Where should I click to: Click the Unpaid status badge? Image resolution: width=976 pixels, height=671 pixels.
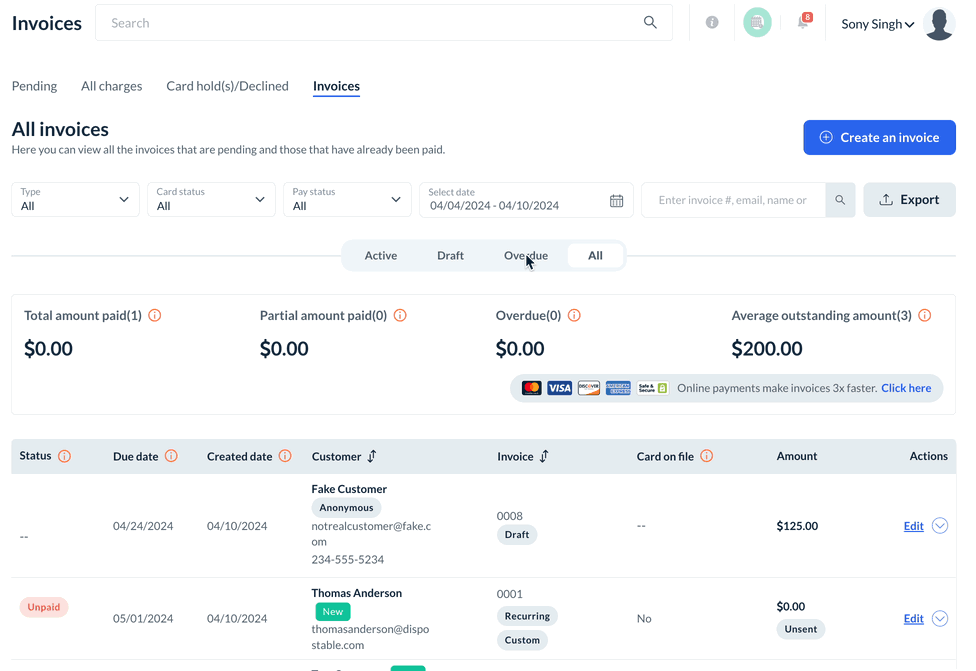[x=44, y=608]
